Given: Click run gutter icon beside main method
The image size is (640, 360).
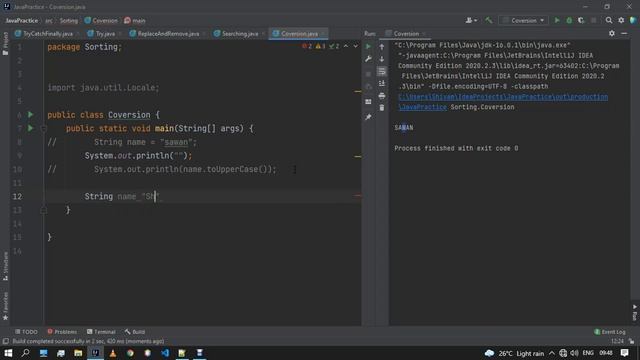Looking at the screenshot, I should 31,128.
